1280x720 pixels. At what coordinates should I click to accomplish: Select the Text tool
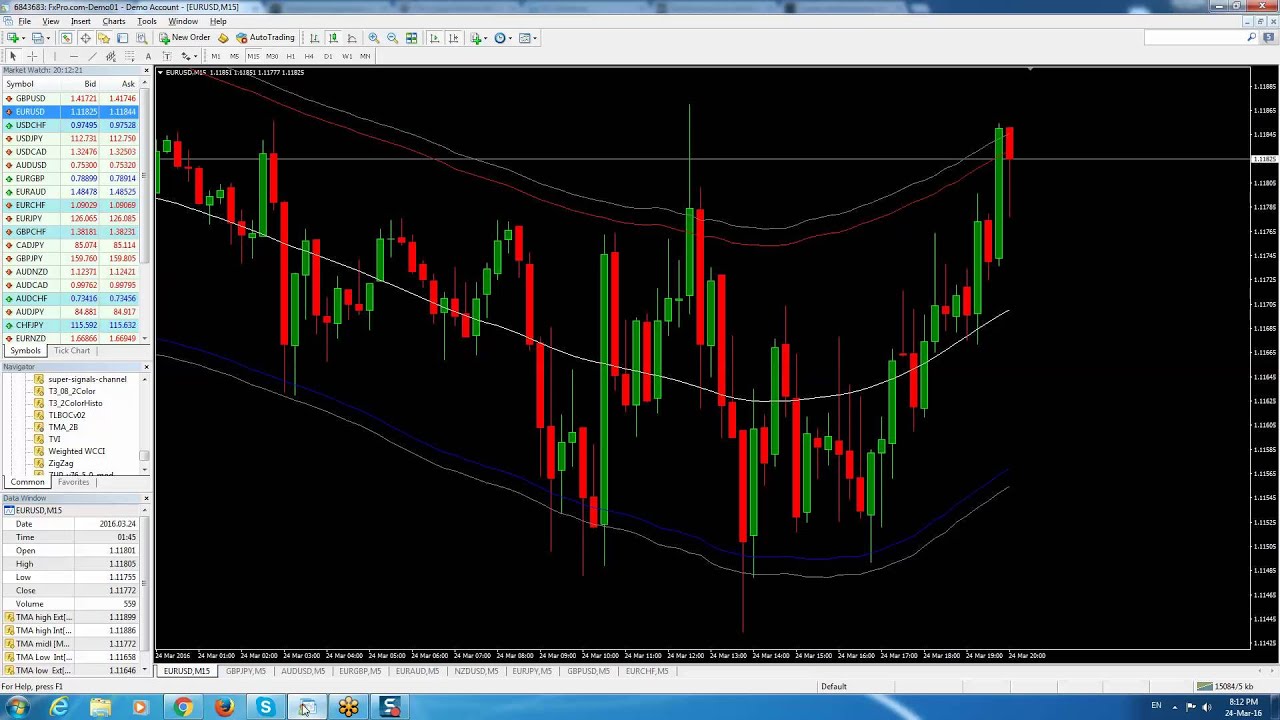[x=148, y=56]
